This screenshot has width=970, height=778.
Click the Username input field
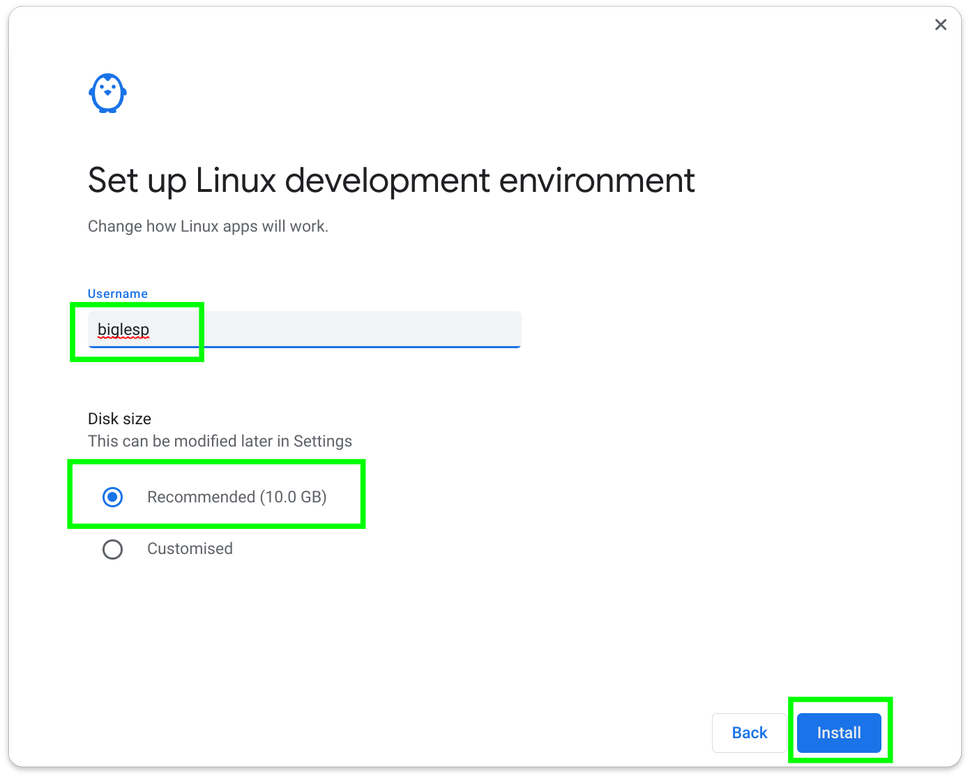300,329
